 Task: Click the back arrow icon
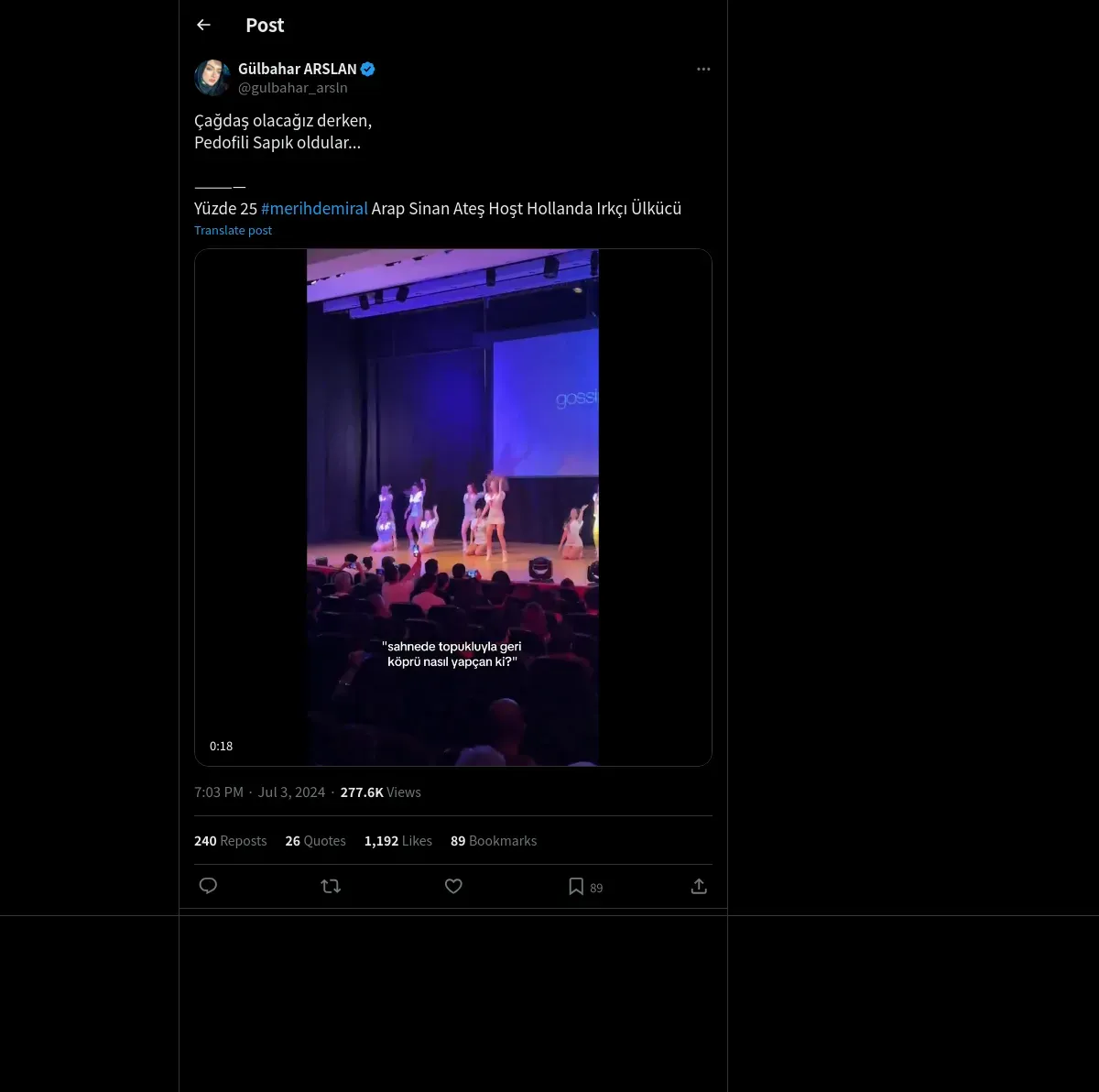point(203,26)
